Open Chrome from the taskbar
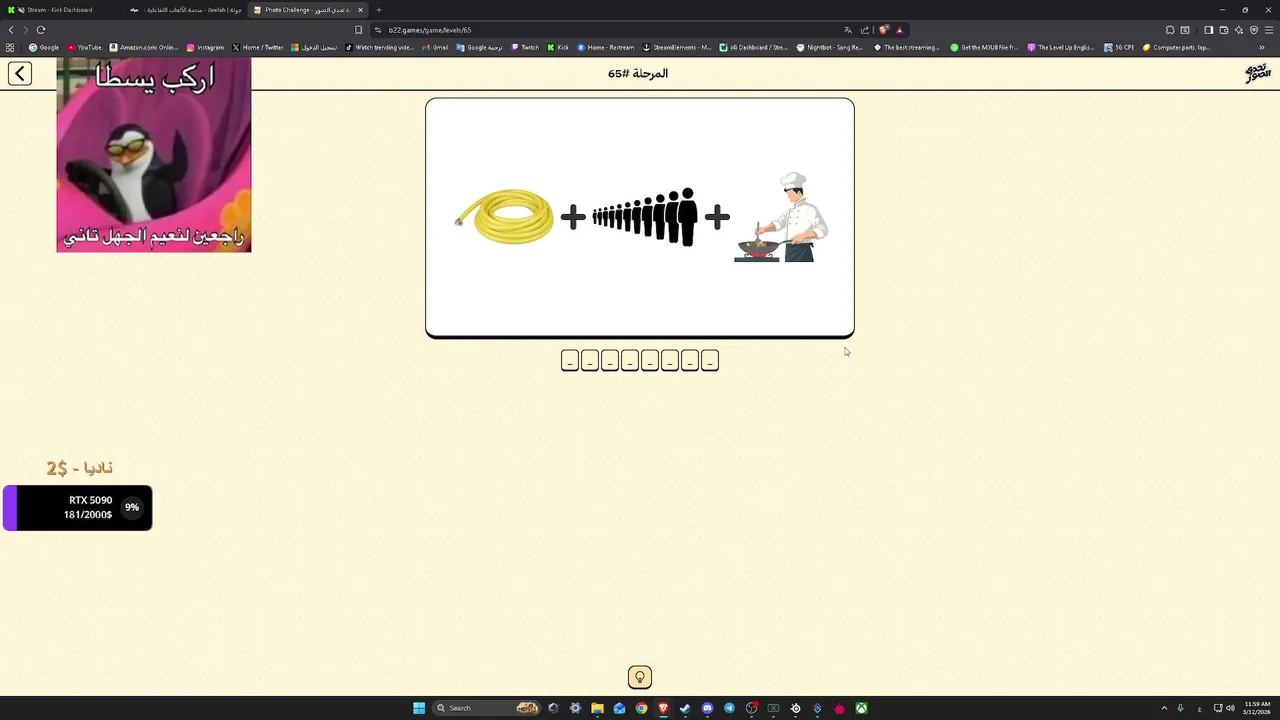1280x720 pixels. [x=641, y=708]
